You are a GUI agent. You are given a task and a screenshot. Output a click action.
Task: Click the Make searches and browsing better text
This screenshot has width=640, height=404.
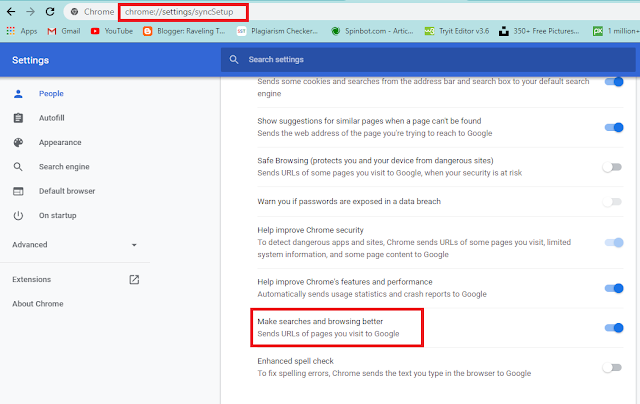pyautogui.click(x=320, y=322)
